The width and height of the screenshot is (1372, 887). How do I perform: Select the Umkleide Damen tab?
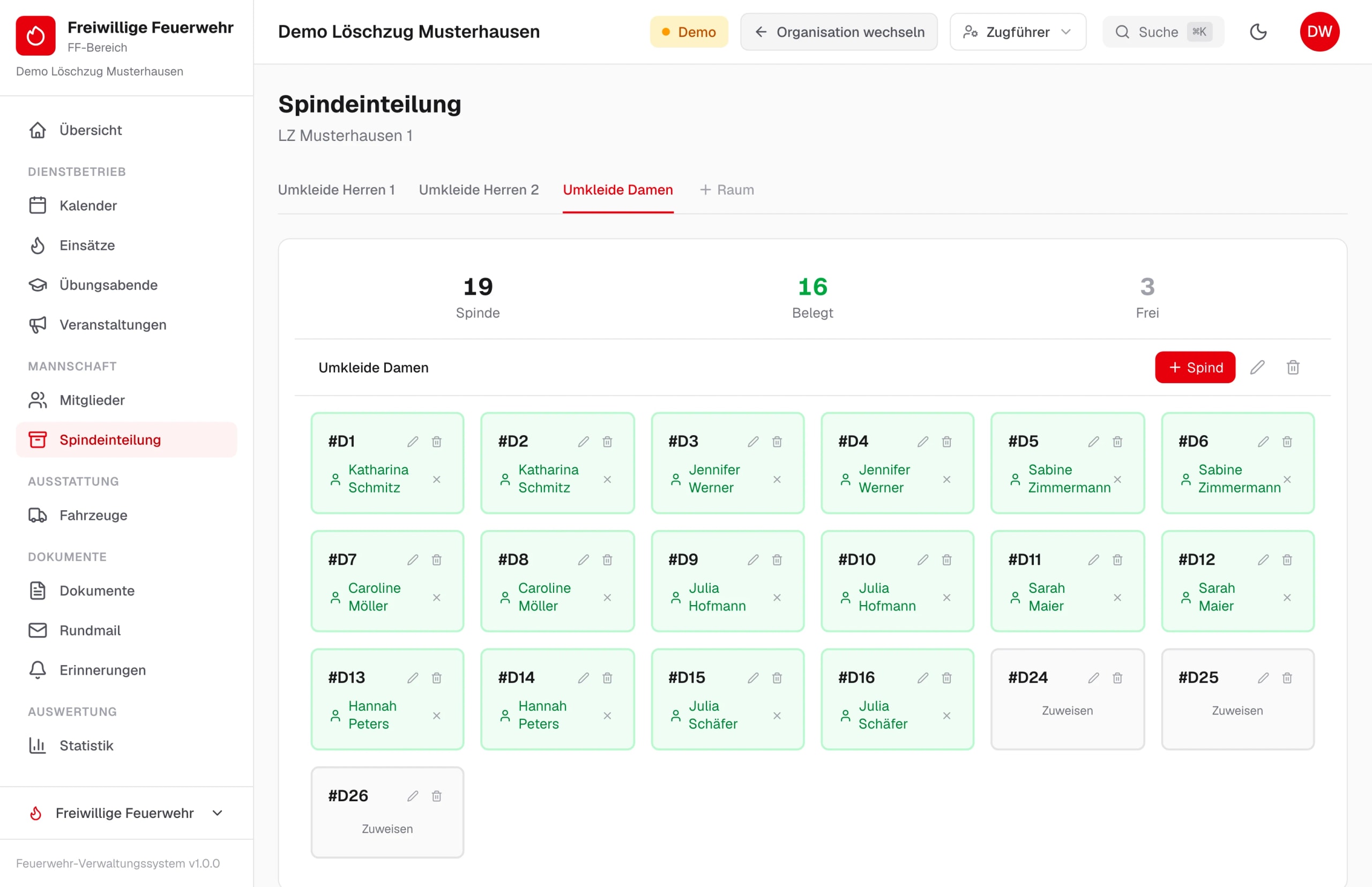(x=618, y=190)
